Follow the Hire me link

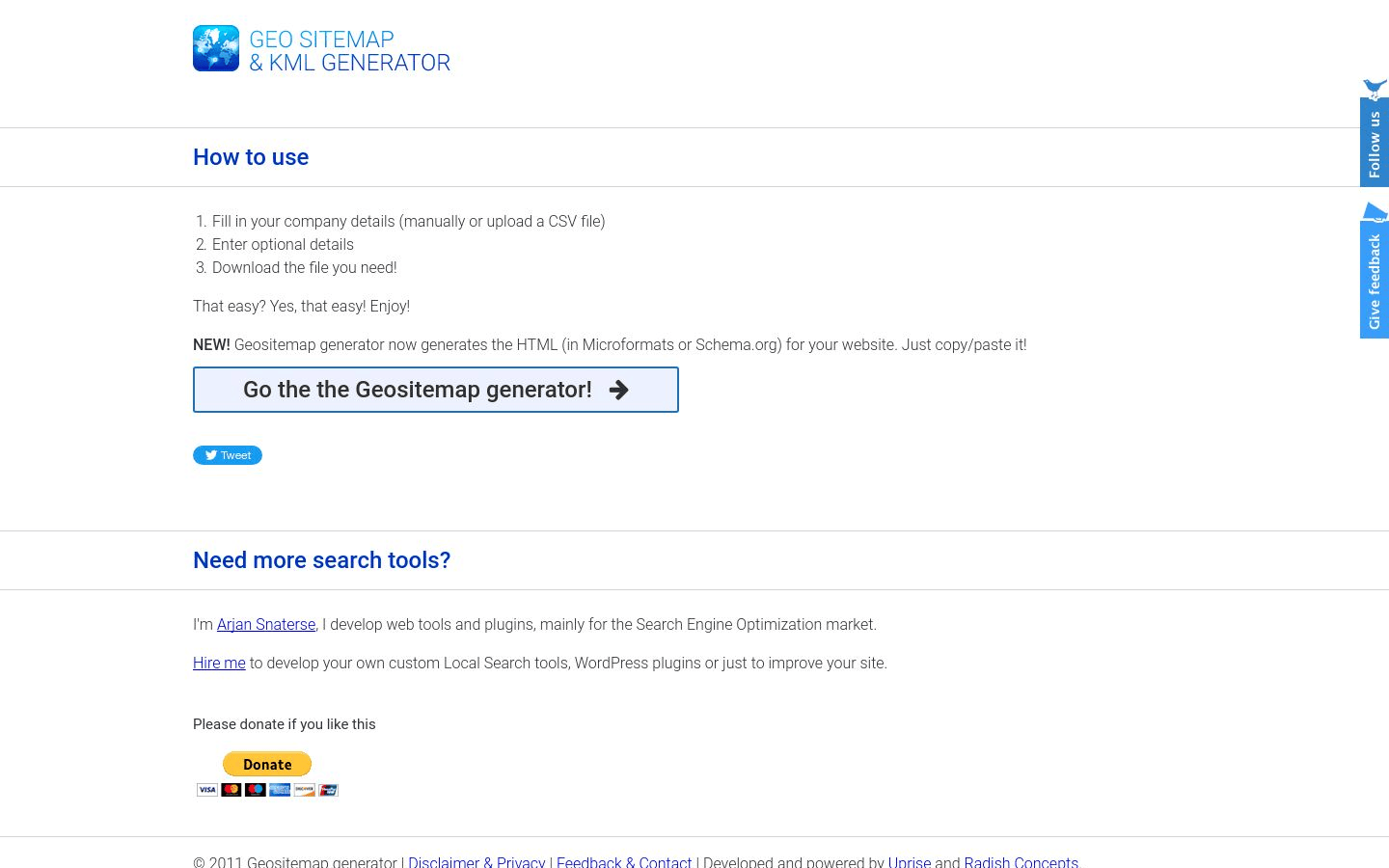pos(219,664)
